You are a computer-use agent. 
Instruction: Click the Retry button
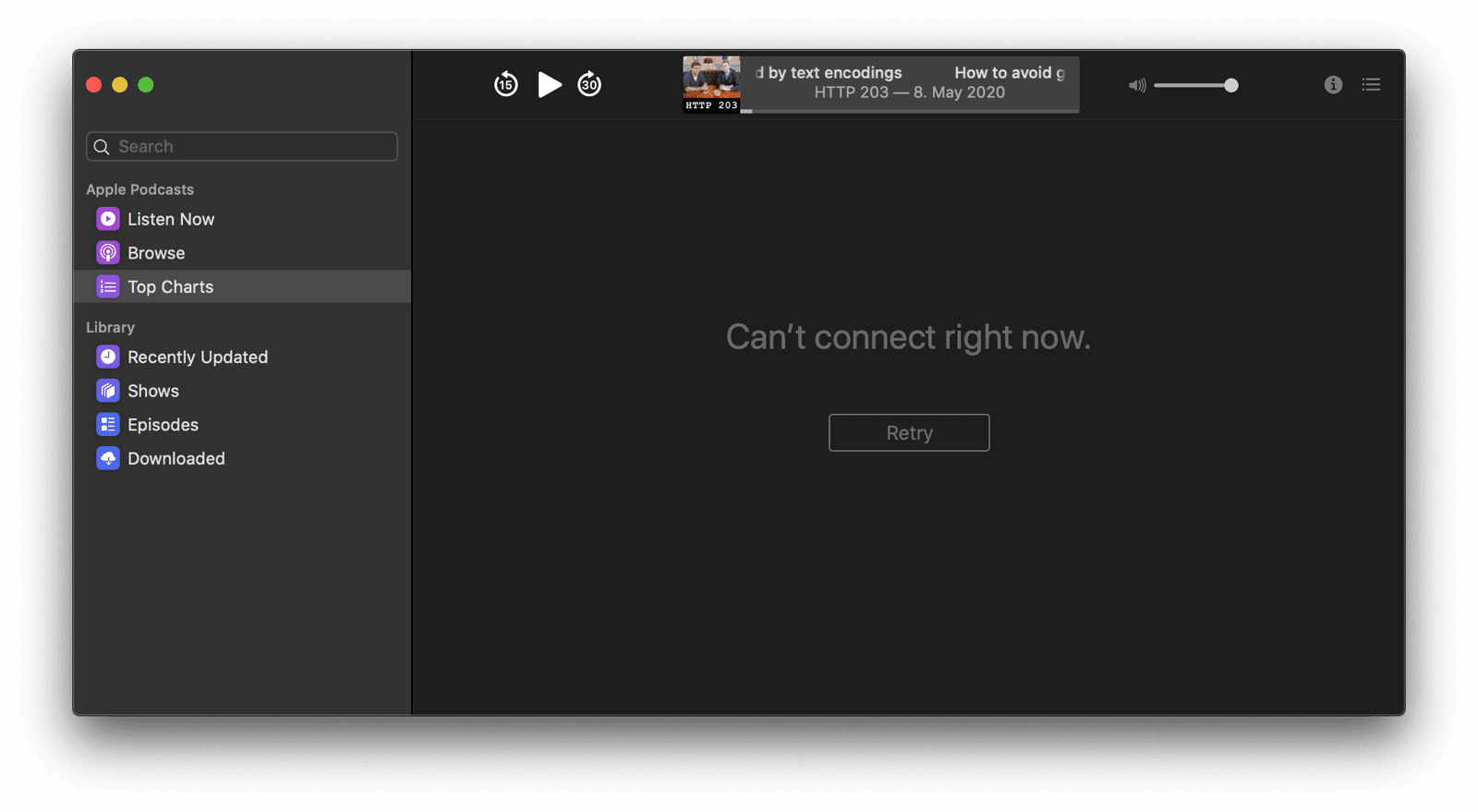909,433
